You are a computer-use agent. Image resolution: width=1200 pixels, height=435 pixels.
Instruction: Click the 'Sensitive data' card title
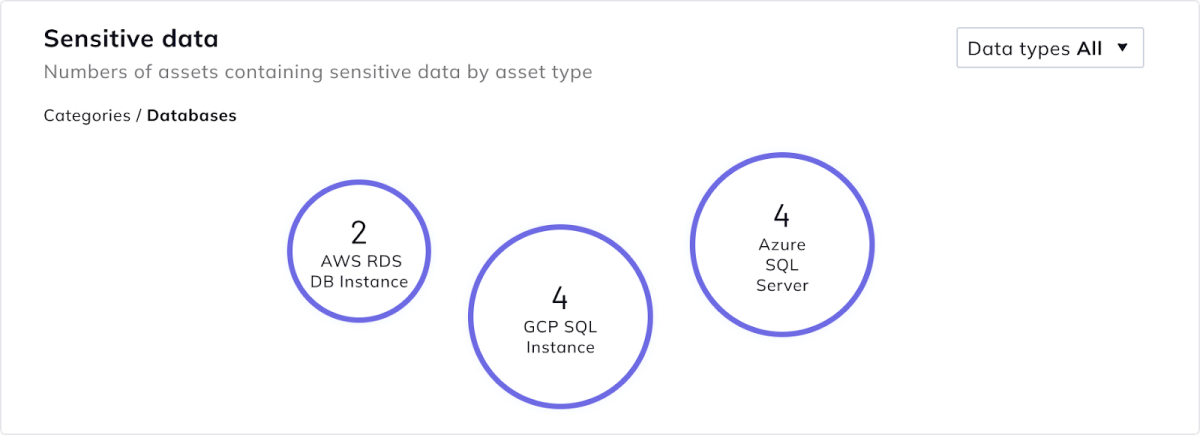point(131,39)
